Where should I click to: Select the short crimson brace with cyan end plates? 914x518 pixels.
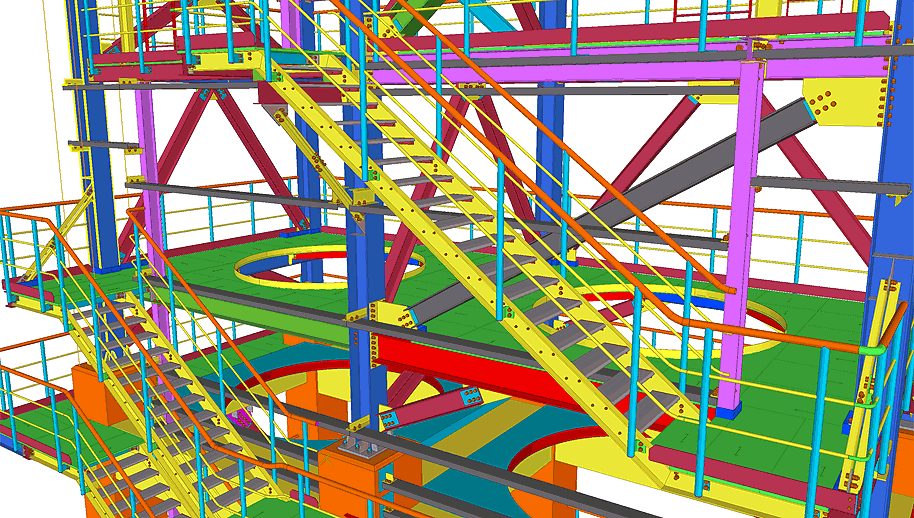point(431,407)
